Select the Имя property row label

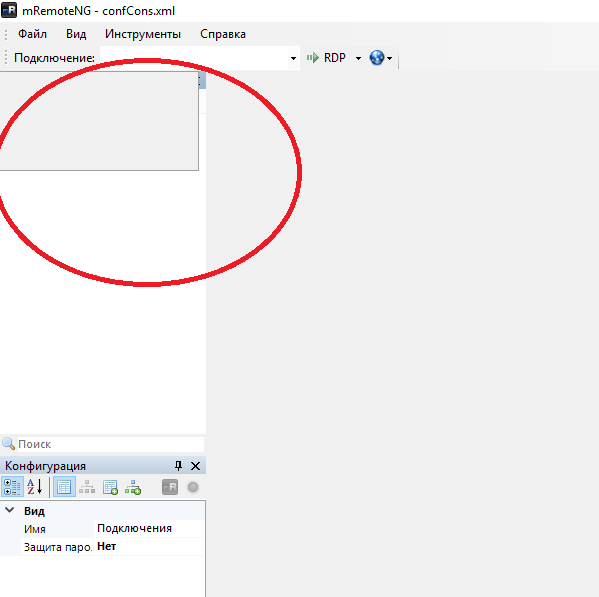[35, 529]
